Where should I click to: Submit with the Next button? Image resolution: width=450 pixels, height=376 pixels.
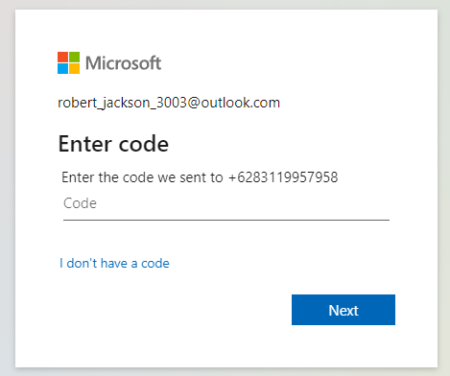click(x=343, y=310)
